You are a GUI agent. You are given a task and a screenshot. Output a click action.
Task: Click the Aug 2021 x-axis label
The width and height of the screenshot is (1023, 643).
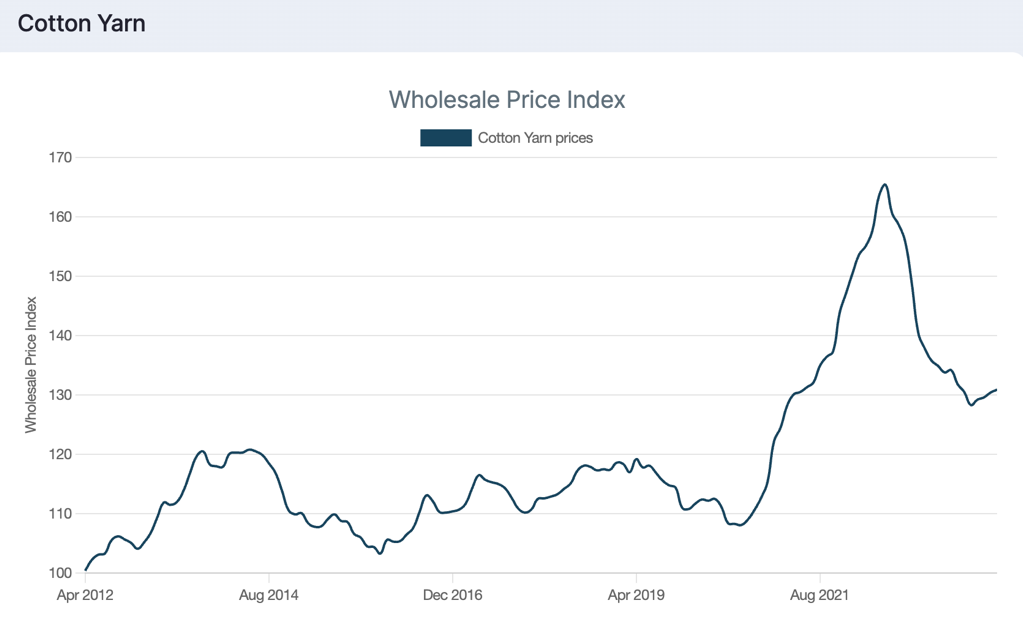(820, 596)
